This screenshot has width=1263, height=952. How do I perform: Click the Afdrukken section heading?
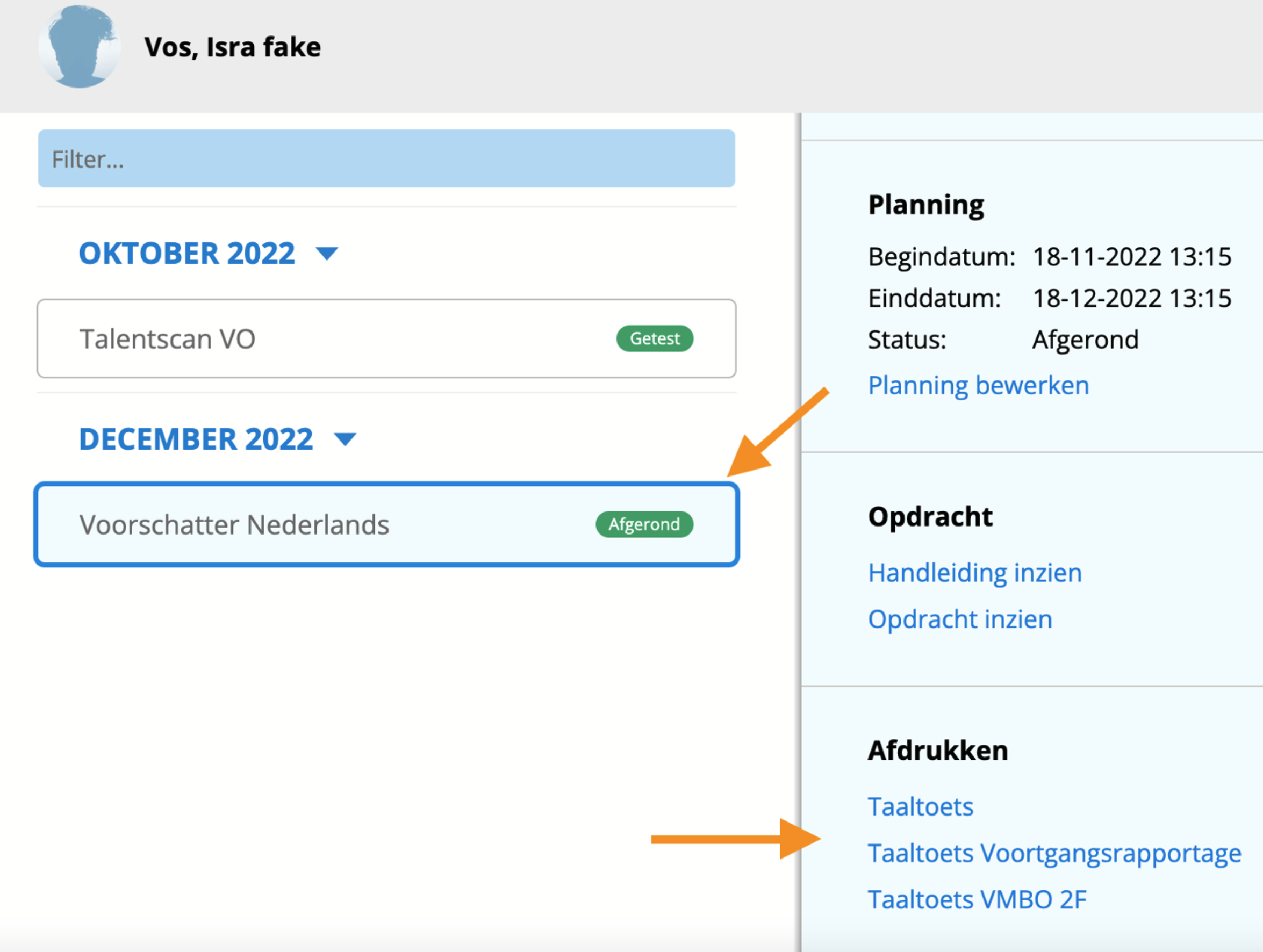click(937, 750)
